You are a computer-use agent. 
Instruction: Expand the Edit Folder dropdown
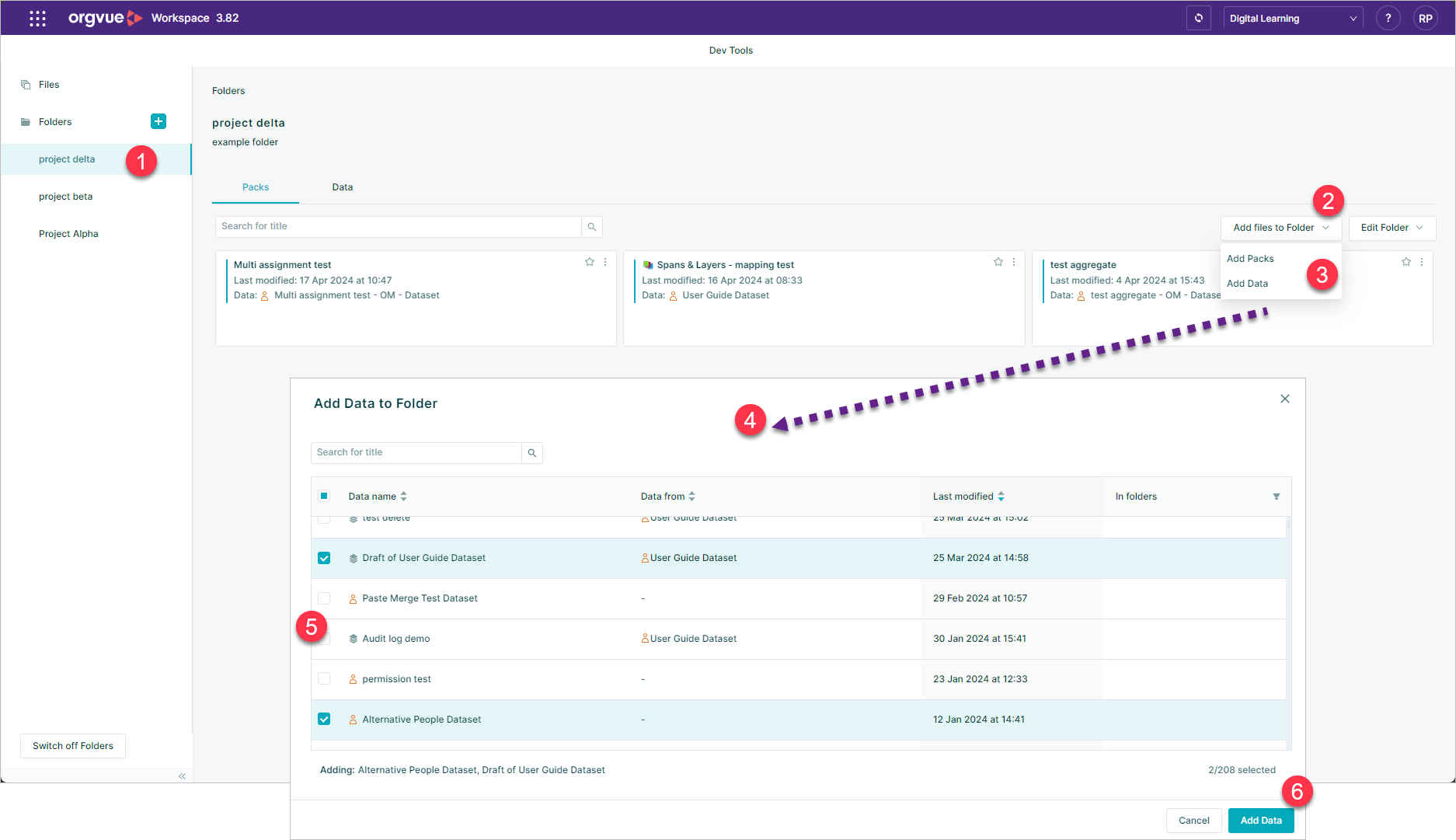tap(1392, 228)
